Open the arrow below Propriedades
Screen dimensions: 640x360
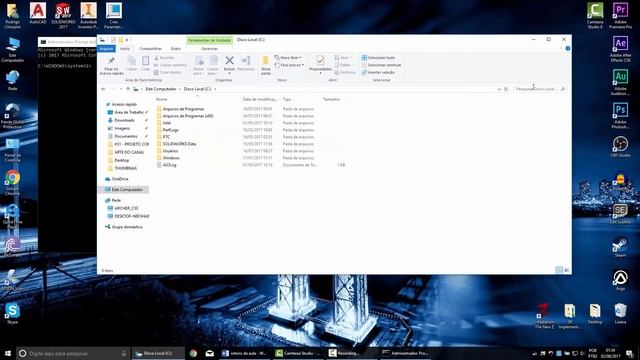coord(320,73)
